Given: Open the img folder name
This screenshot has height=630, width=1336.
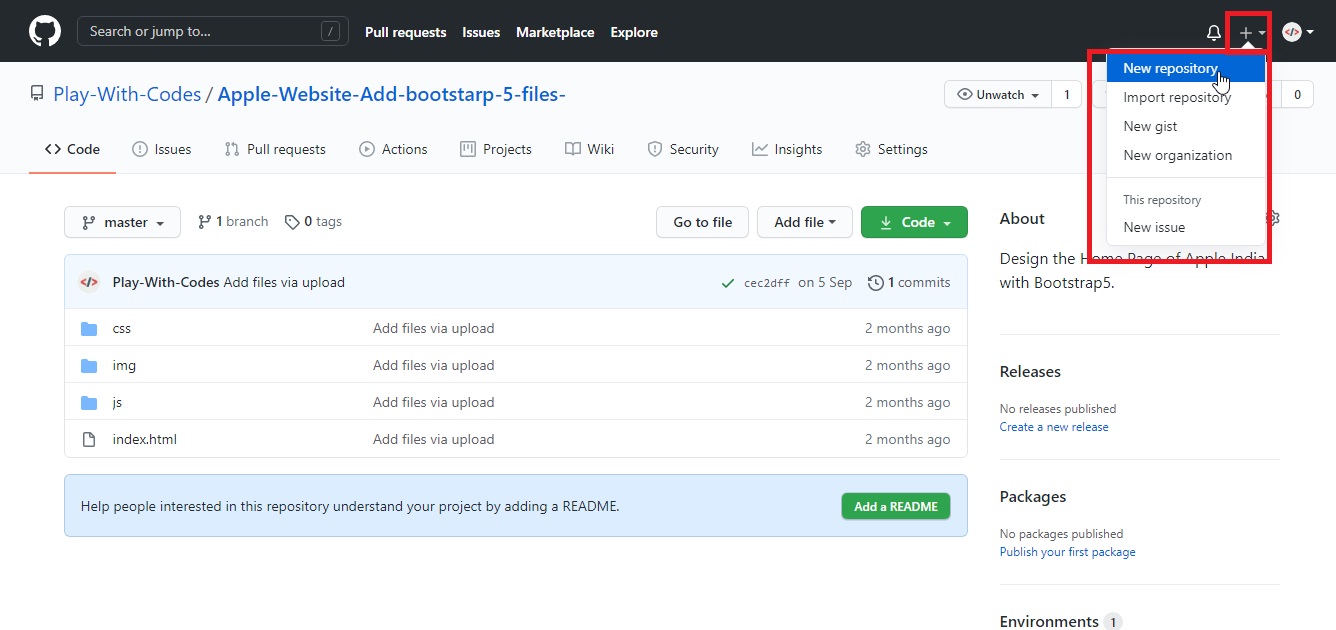Looking at the screenshot, I should click(124, 365).
